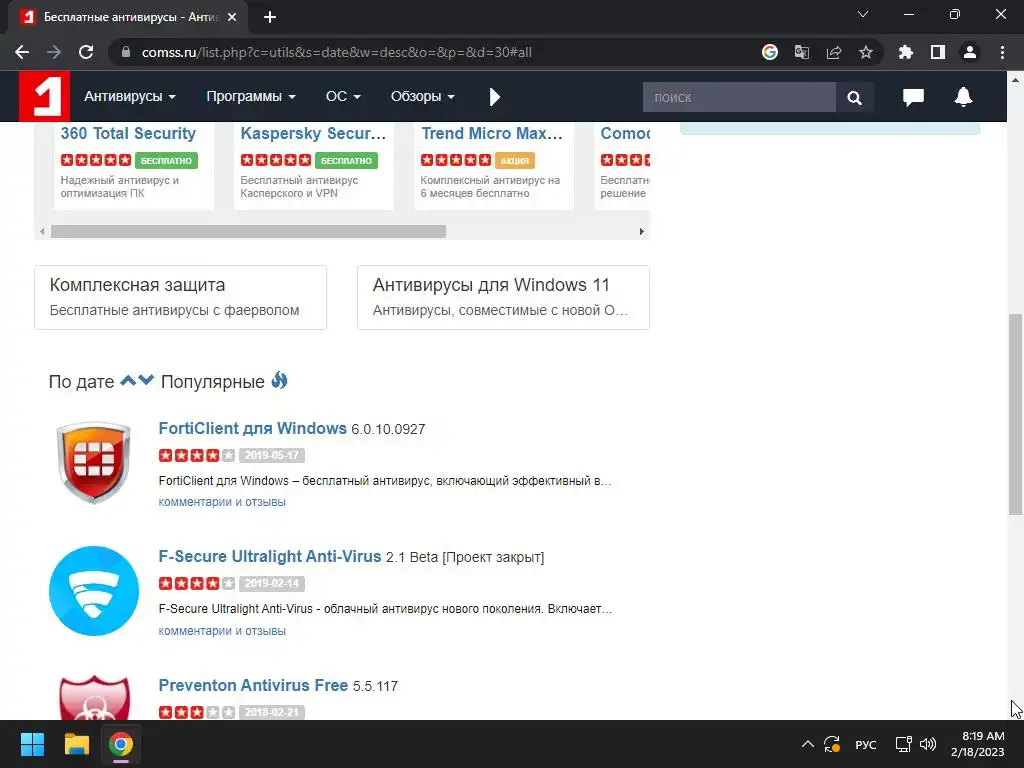This screenshot has height=768, width=1024.
Task: Open the tab search chevron in Chrome
Action: tap(863, 14)
